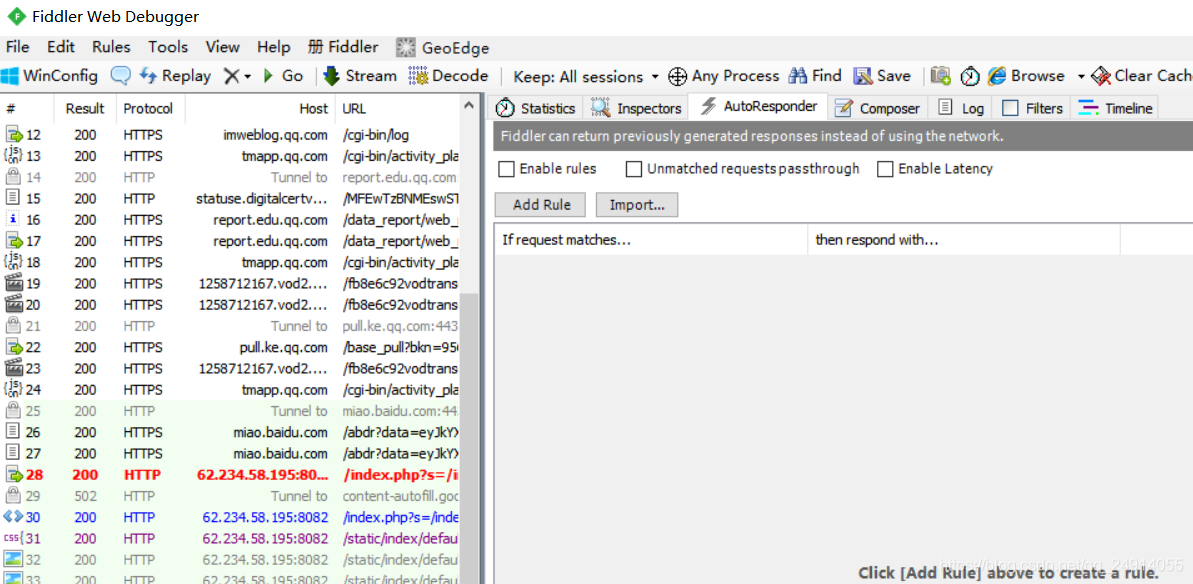
Task: Click the Fiddler title bar logo
Action: click(15, 16)
